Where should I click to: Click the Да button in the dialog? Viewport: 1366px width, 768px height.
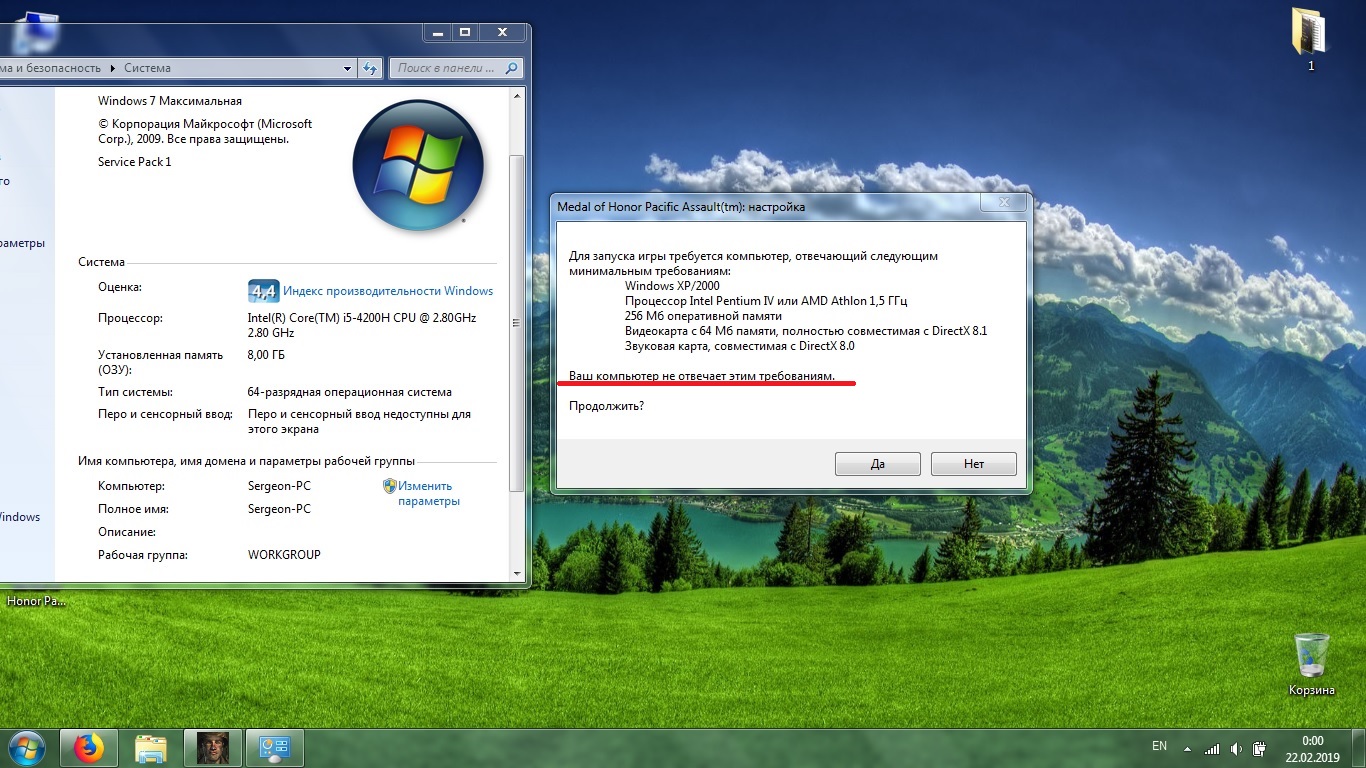click(x=878, y=464)
